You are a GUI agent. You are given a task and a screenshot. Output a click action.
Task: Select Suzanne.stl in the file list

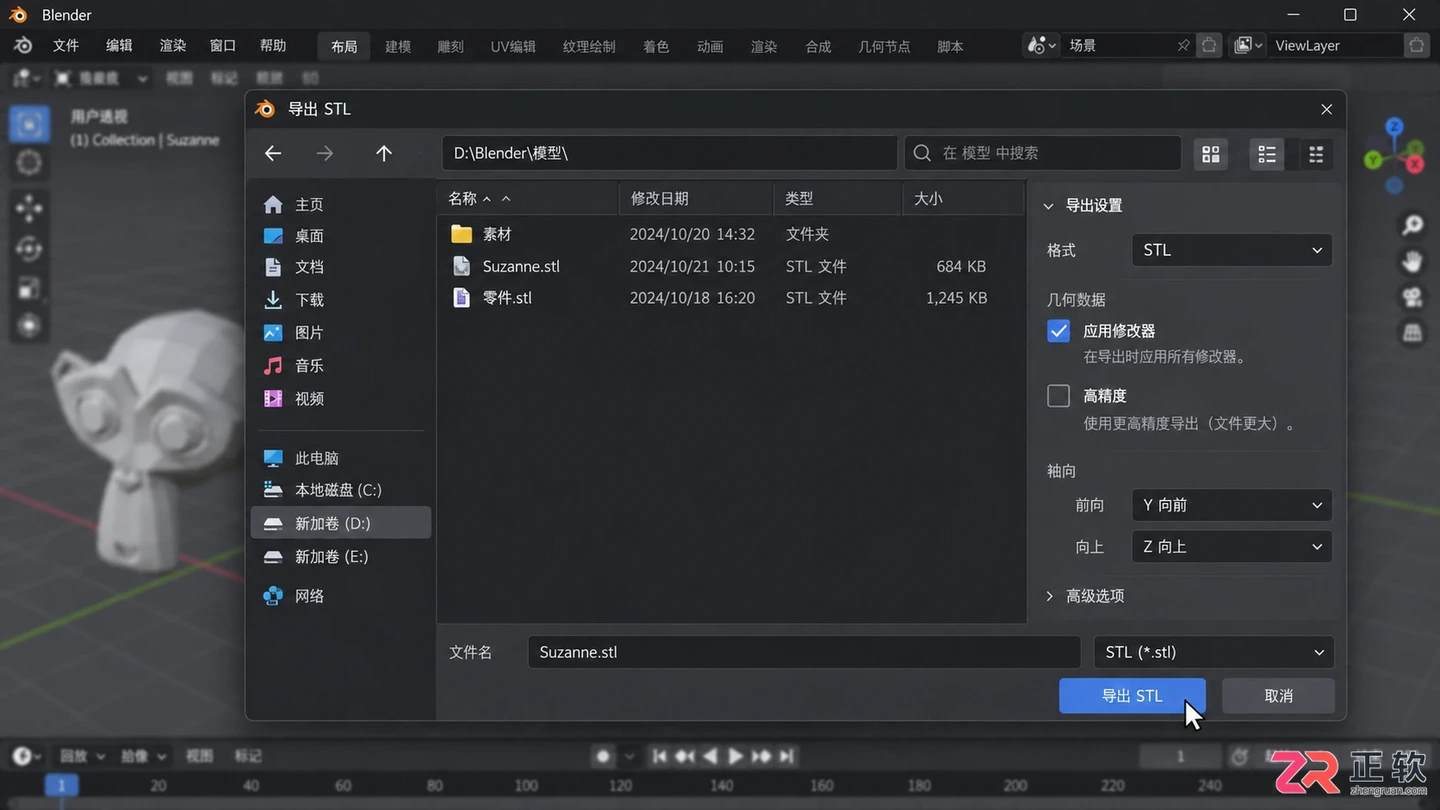coord(731,266)
